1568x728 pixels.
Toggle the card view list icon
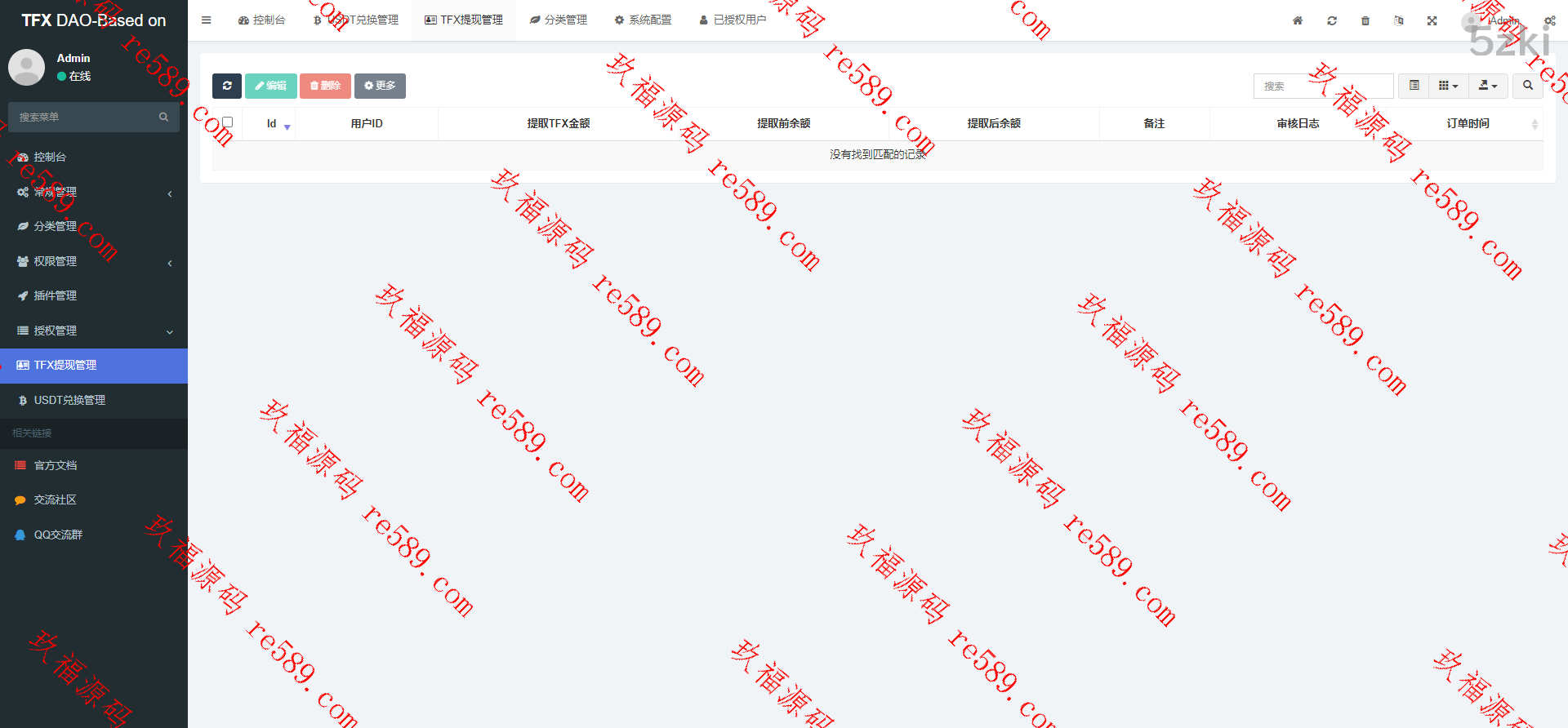point(1414,86)
